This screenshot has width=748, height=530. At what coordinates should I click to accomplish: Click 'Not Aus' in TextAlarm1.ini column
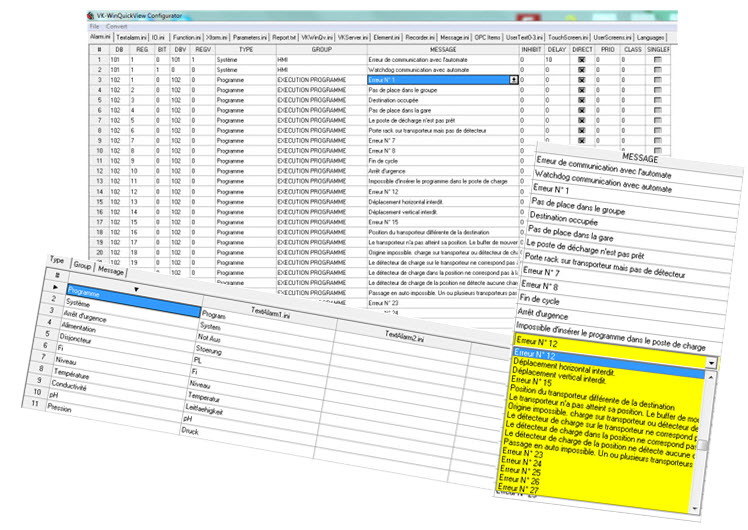(x=209, y=338)
